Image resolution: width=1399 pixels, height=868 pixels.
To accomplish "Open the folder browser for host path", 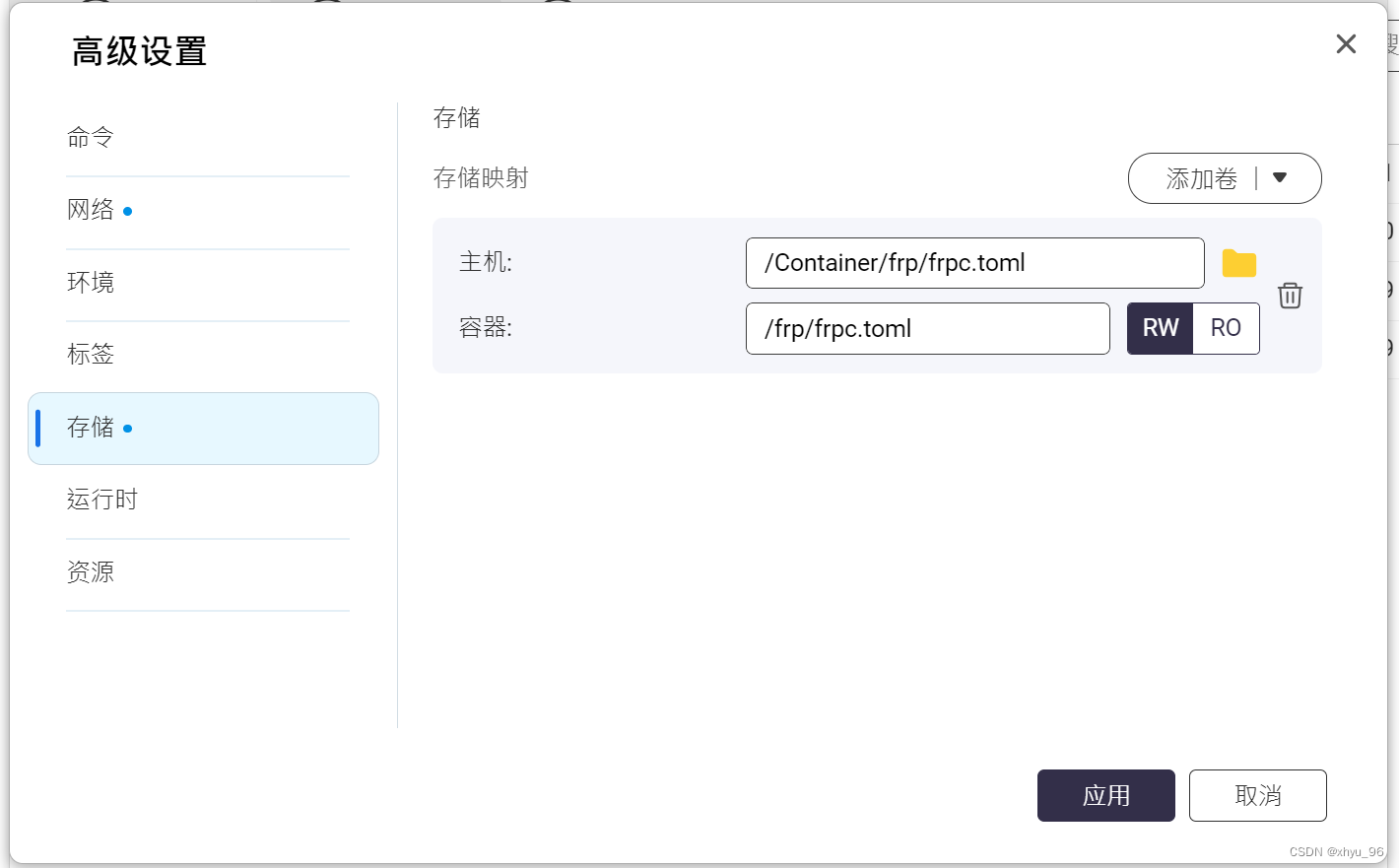I will 1238,262.
